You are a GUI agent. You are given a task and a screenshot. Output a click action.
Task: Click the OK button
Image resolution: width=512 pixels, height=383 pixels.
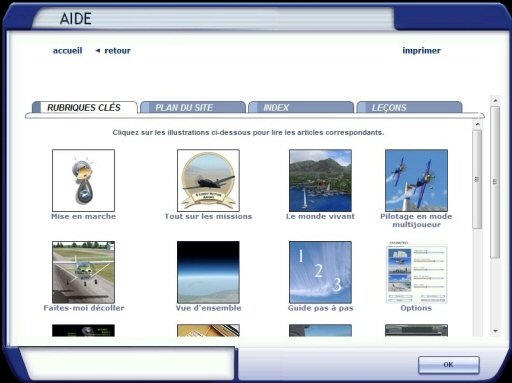pyautogui.click(x=449, y=365)
